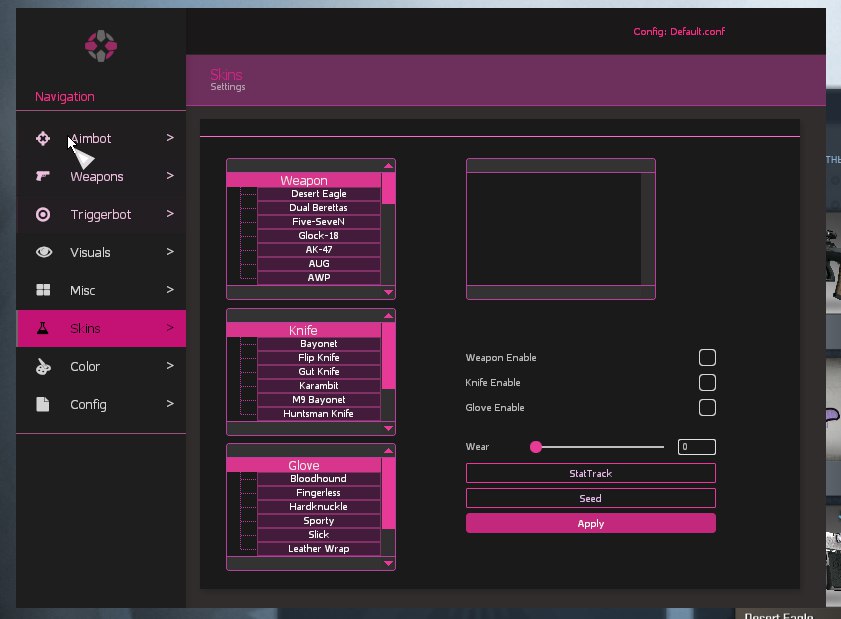Image resolution: width=841 pixels, height=619 pixels.
Task: Click the Apply button
Action: [591, 524]
